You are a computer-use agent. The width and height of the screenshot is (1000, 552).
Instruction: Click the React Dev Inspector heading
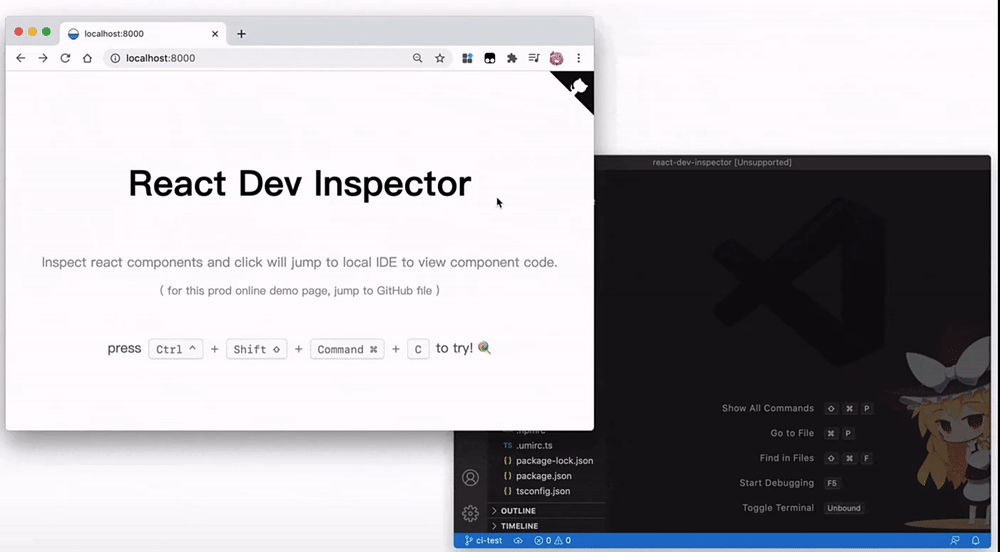click(x=300, y=184)
